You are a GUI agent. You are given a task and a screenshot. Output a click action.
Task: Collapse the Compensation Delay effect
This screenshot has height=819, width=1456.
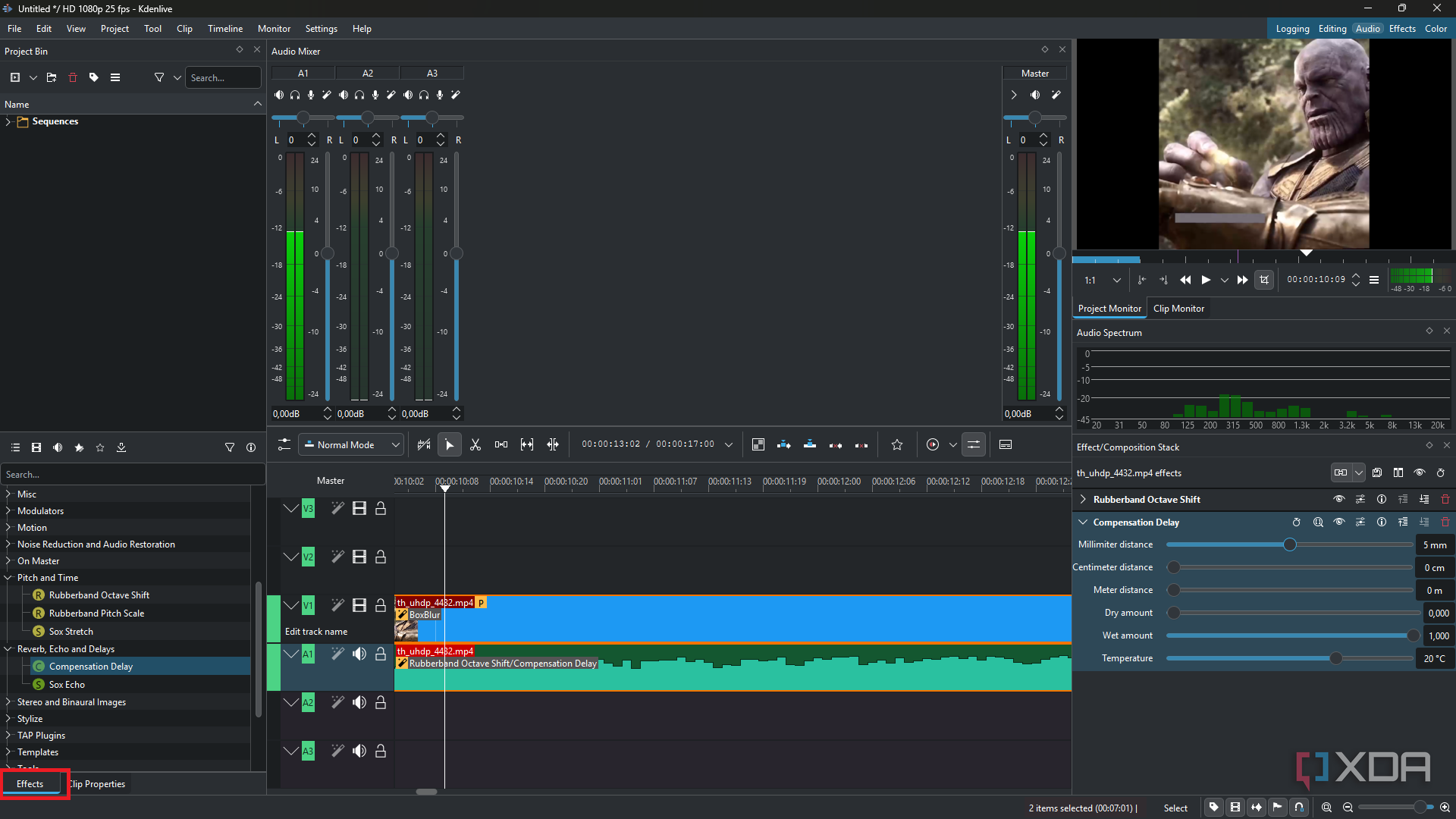(x=1083, y=522)
